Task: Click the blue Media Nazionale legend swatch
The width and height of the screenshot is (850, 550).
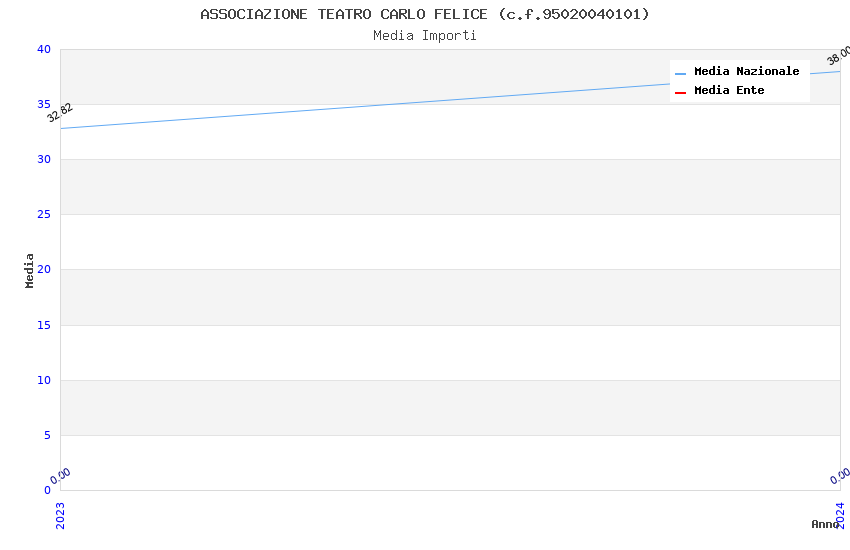Action: 680,73
